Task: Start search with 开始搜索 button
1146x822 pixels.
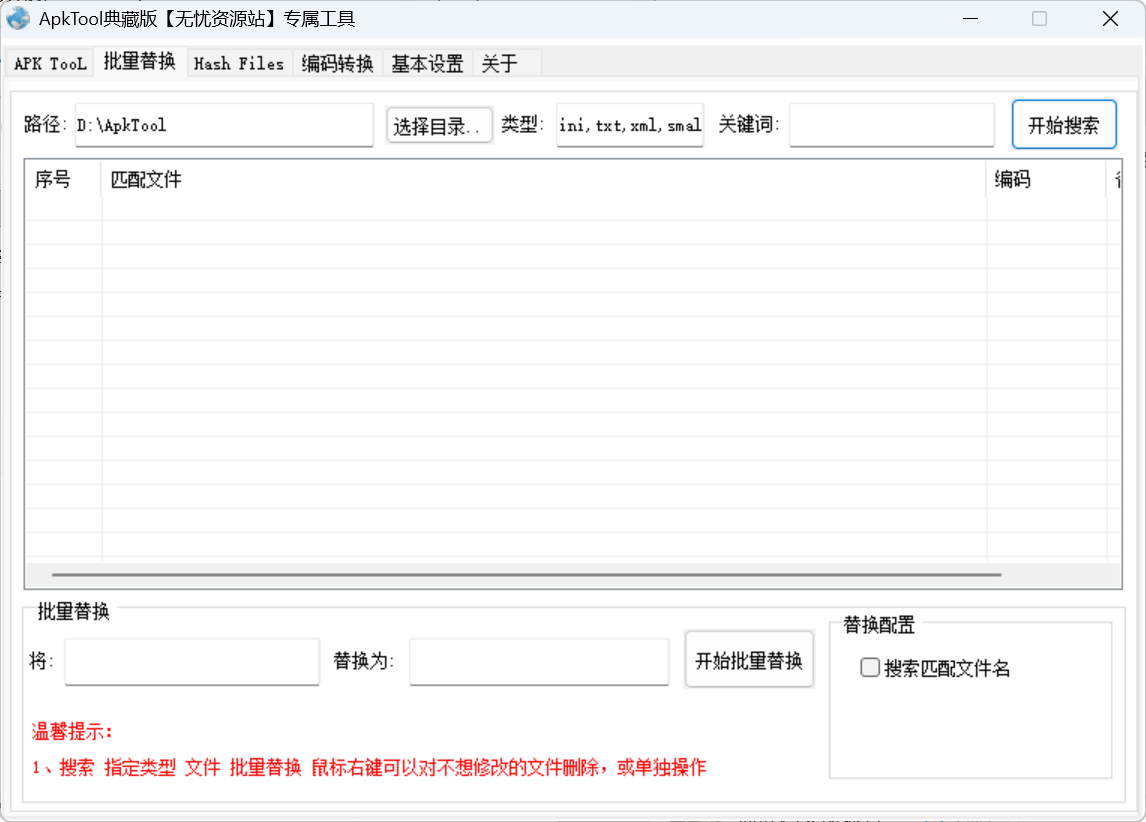Action: (1064, 125)
